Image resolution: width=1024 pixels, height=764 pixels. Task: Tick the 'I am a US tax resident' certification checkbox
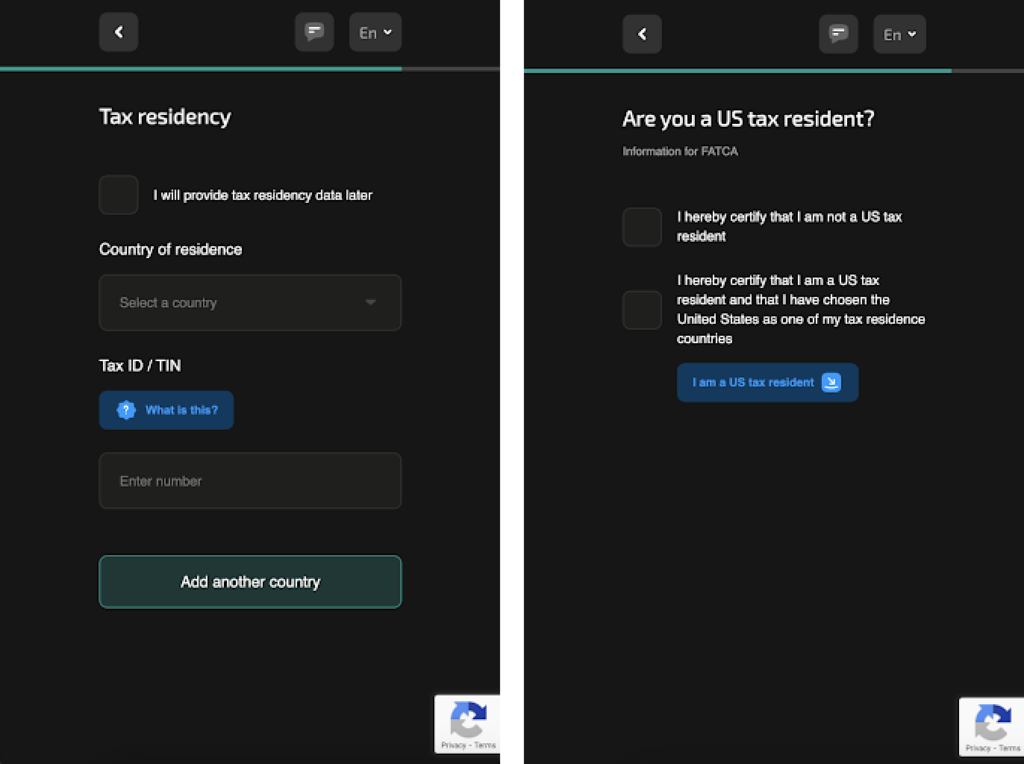642,310
